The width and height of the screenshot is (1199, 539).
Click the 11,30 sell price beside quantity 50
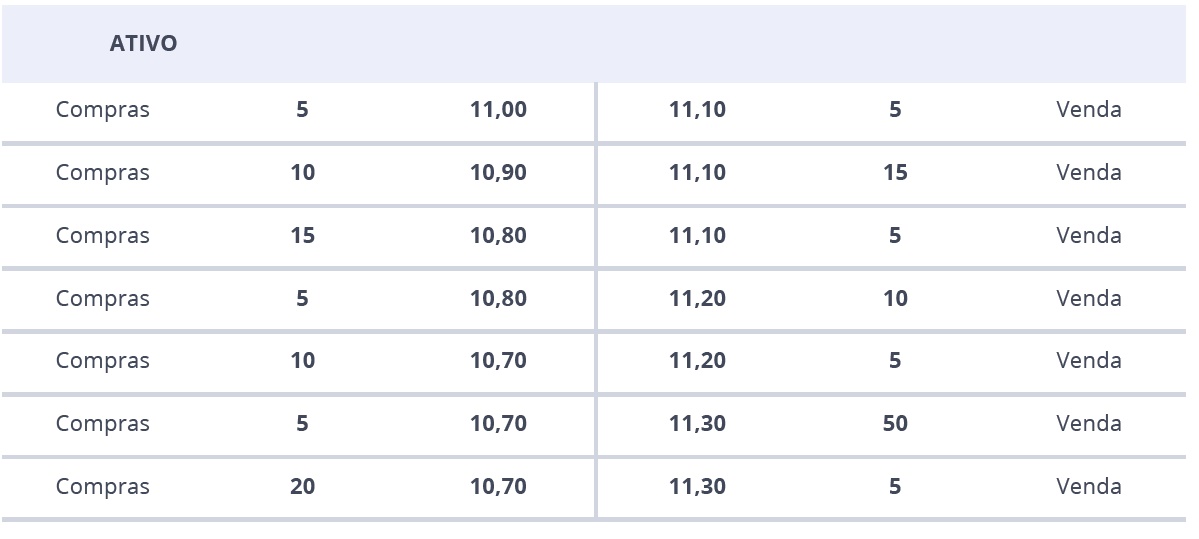pos(697,424)
